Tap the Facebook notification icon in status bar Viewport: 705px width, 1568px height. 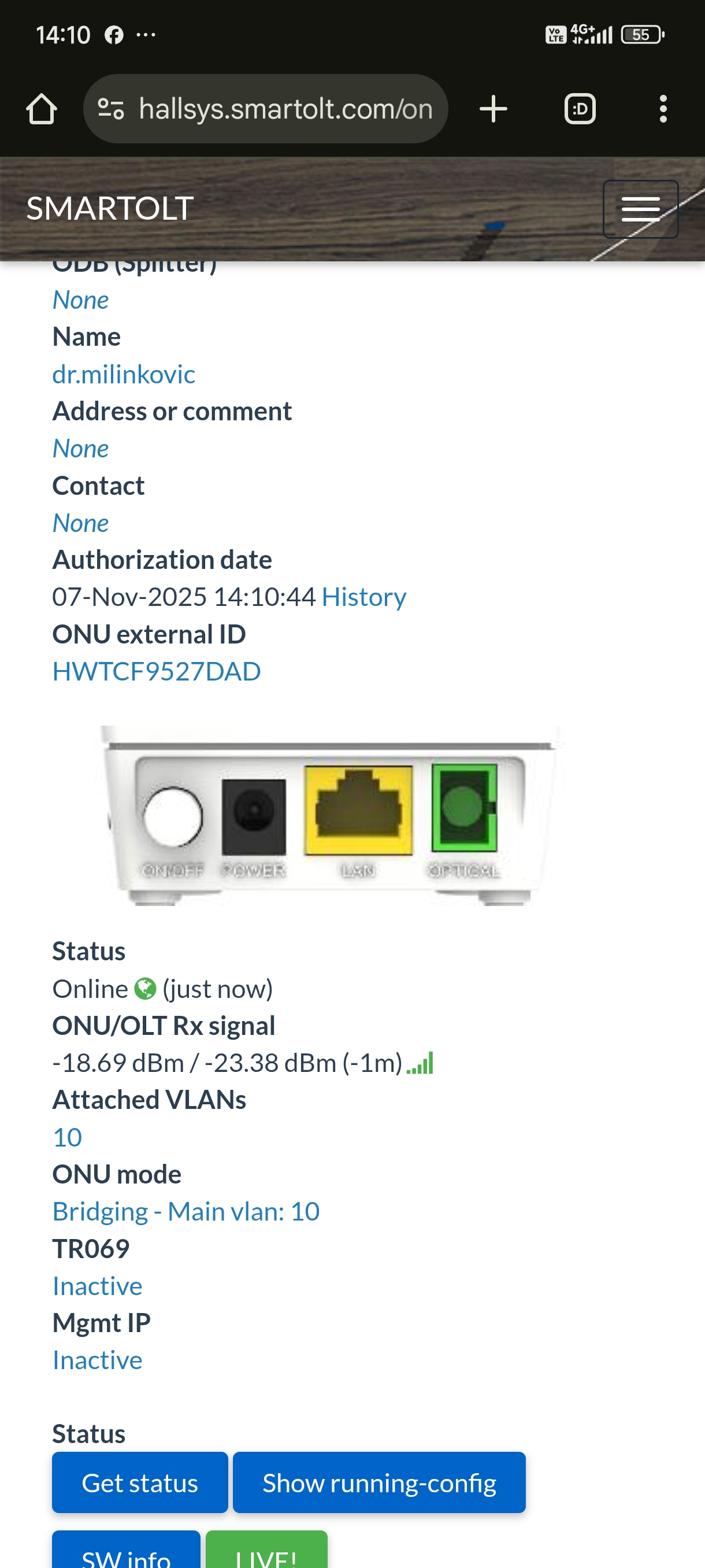click(114, 35)
